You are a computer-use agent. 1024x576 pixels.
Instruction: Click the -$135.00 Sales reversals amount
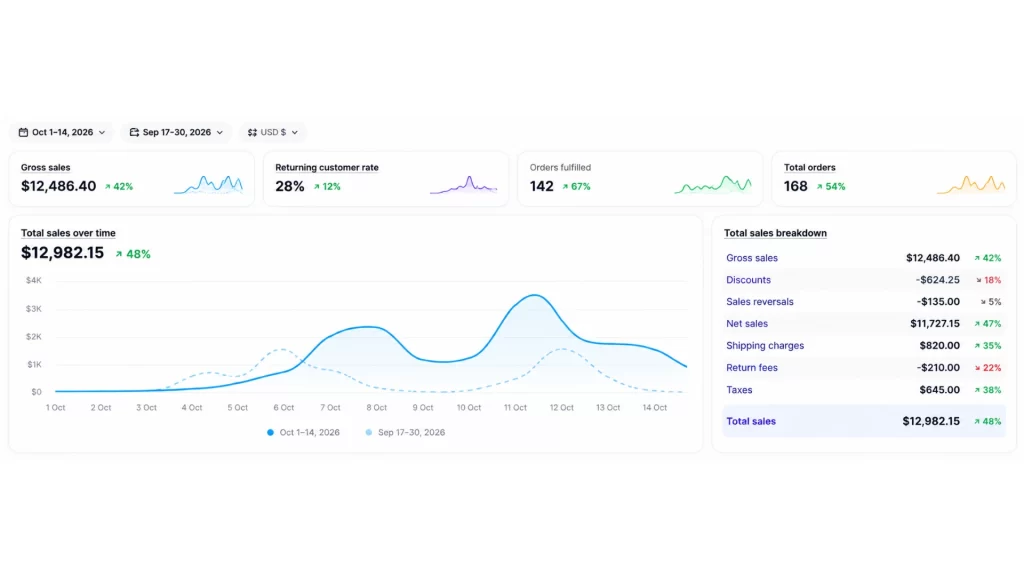(938, 302)
